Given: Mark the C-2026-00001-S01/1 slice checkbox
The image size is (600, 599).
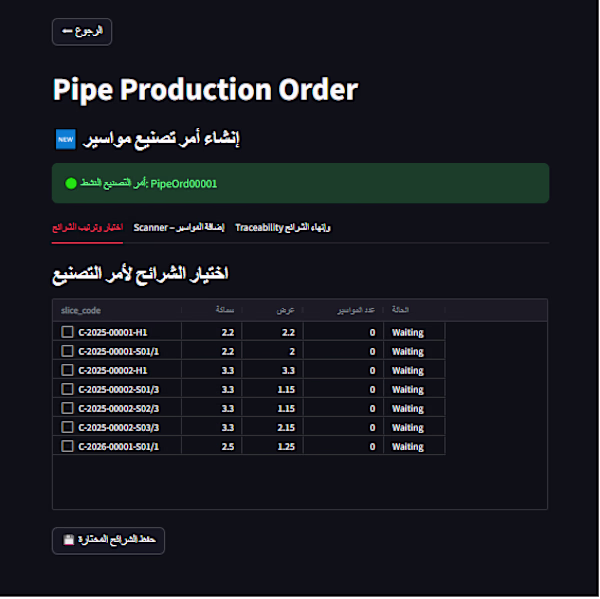Looking at the screenshot, I should click(x=67, y=446).
